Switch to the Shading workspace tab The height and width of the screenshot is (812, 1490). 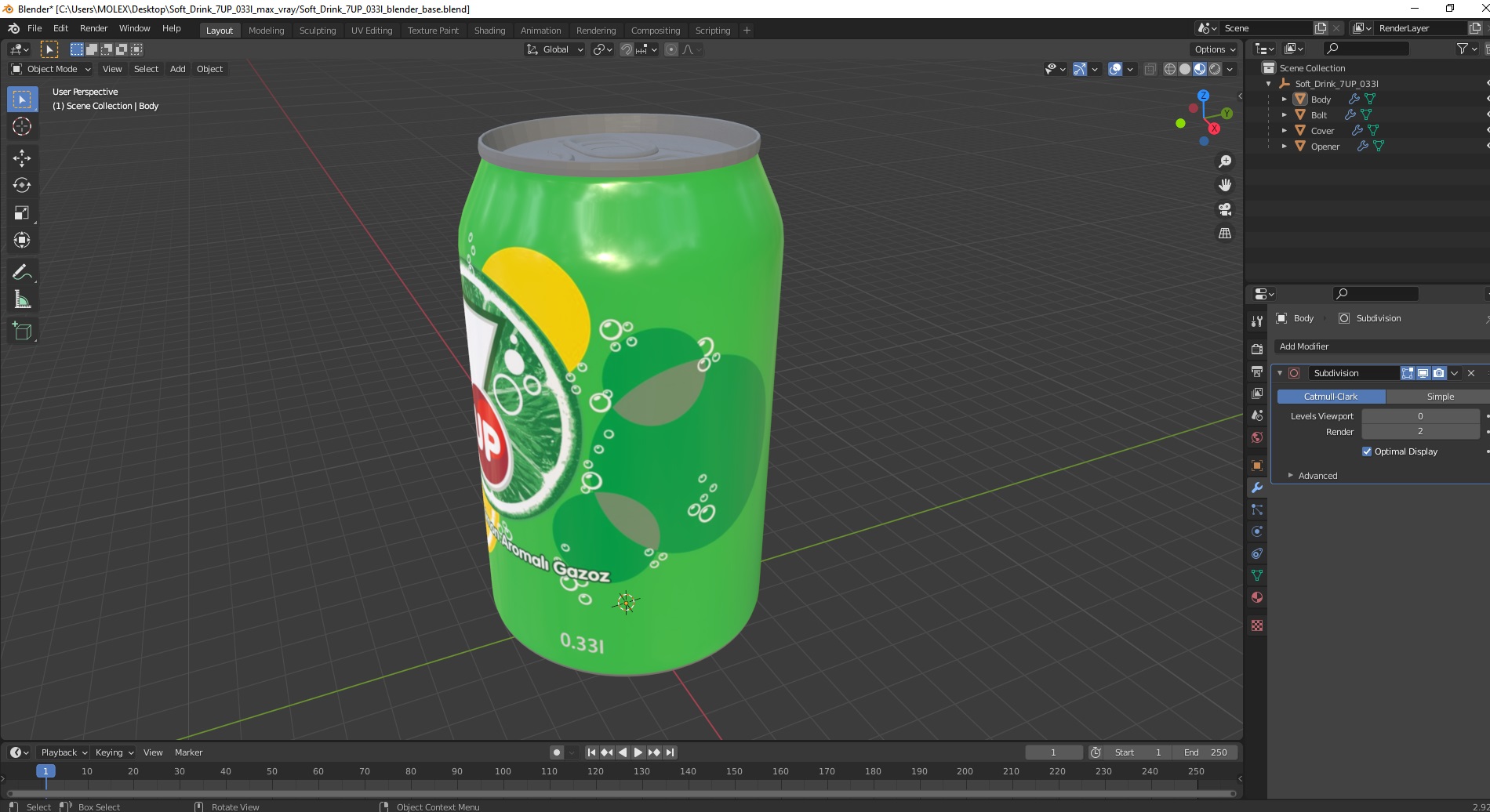coord(489,31)
